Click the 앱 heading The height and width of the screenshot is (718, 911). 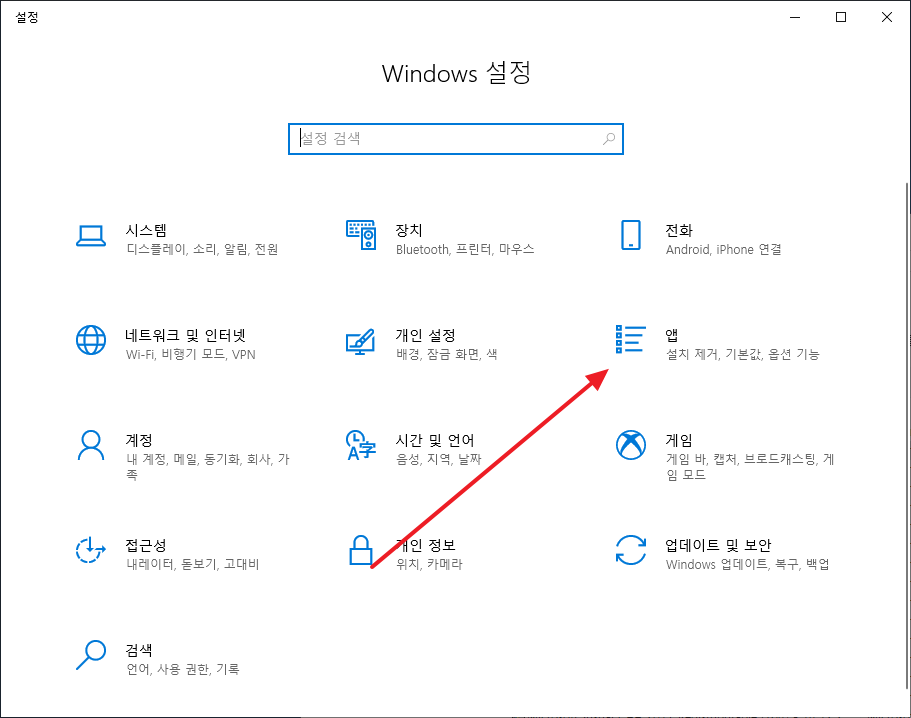(672, 335)
